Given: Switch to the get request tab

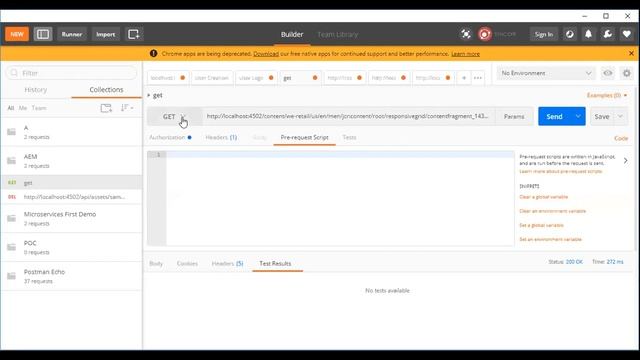Looking at the screenshot, I should pos(300,78).
